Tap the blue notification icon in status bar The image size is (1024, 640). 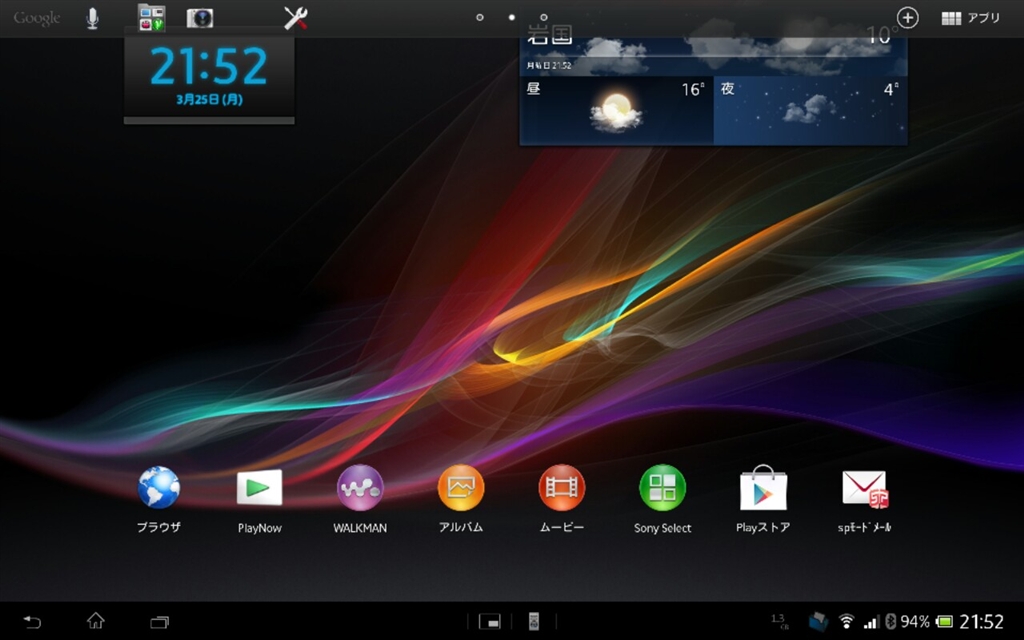[x=818, y=621]
